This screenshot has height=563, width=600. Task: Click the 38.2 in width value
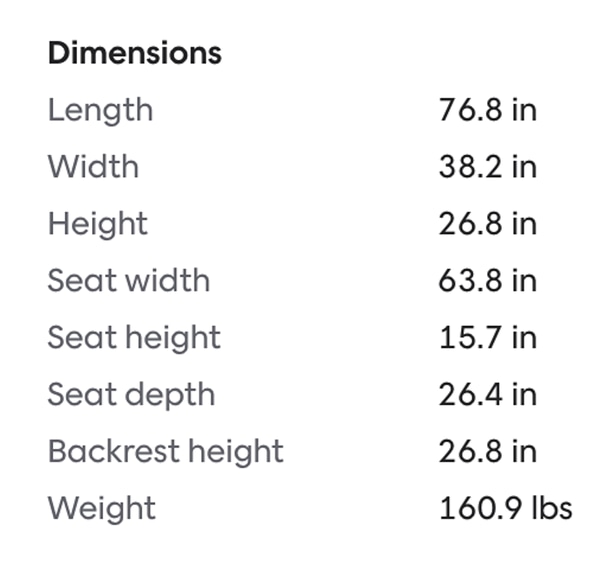pos(487,167)
